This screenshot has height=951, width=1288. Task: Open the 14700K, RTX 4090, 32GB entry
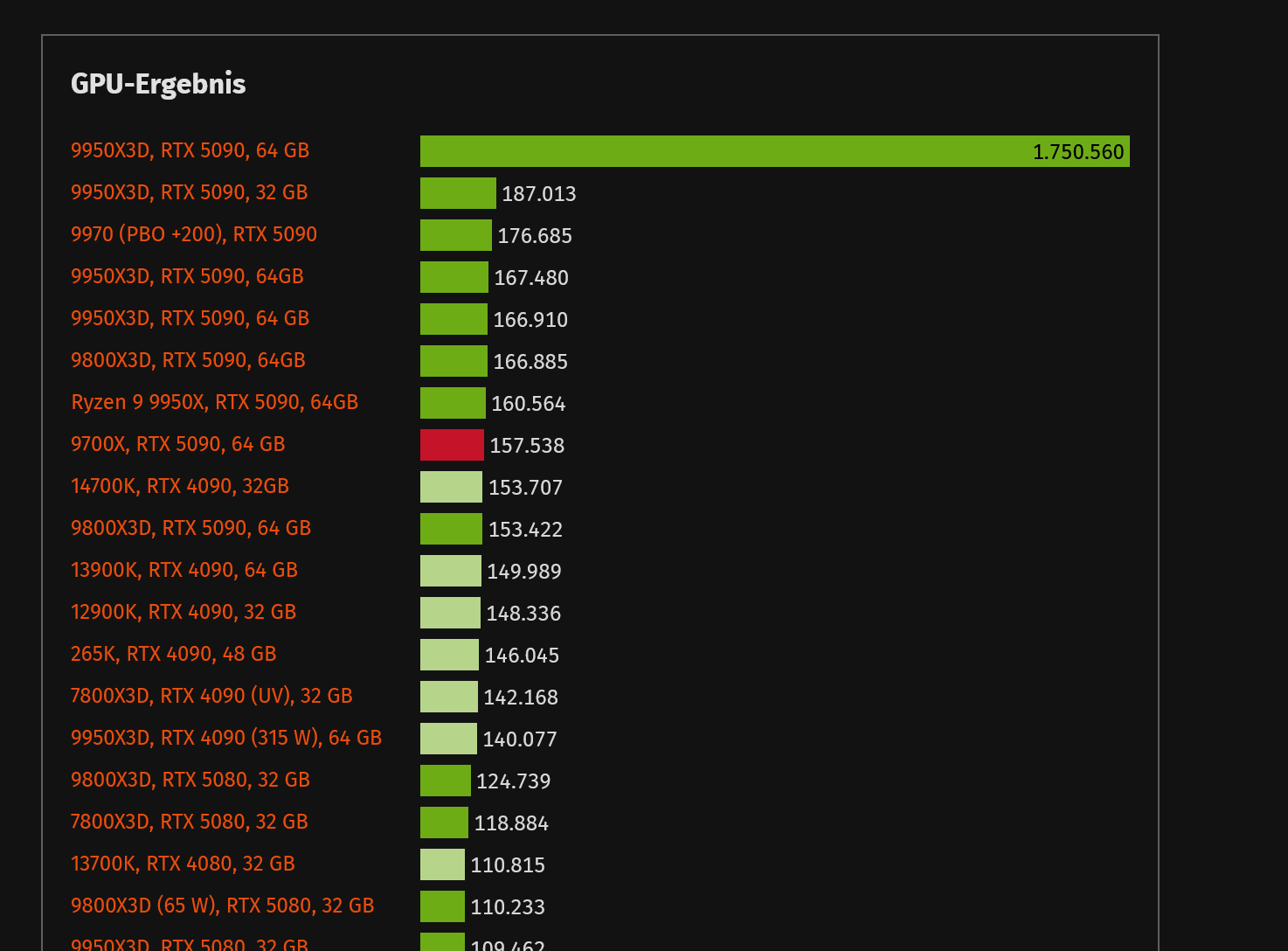click(179, 486)
